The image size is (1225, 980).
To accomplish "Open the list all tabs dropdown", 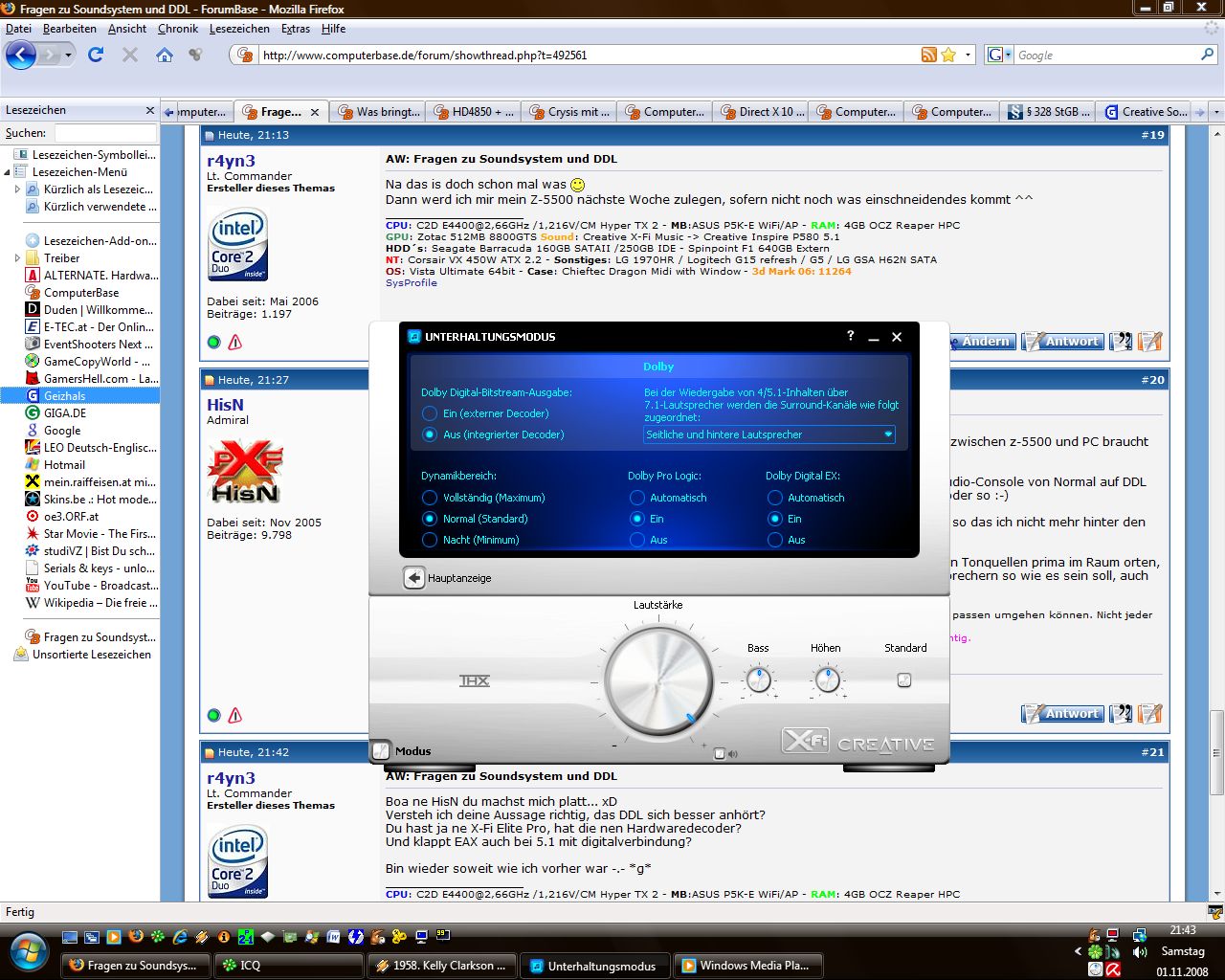I will pos(1216,112).
